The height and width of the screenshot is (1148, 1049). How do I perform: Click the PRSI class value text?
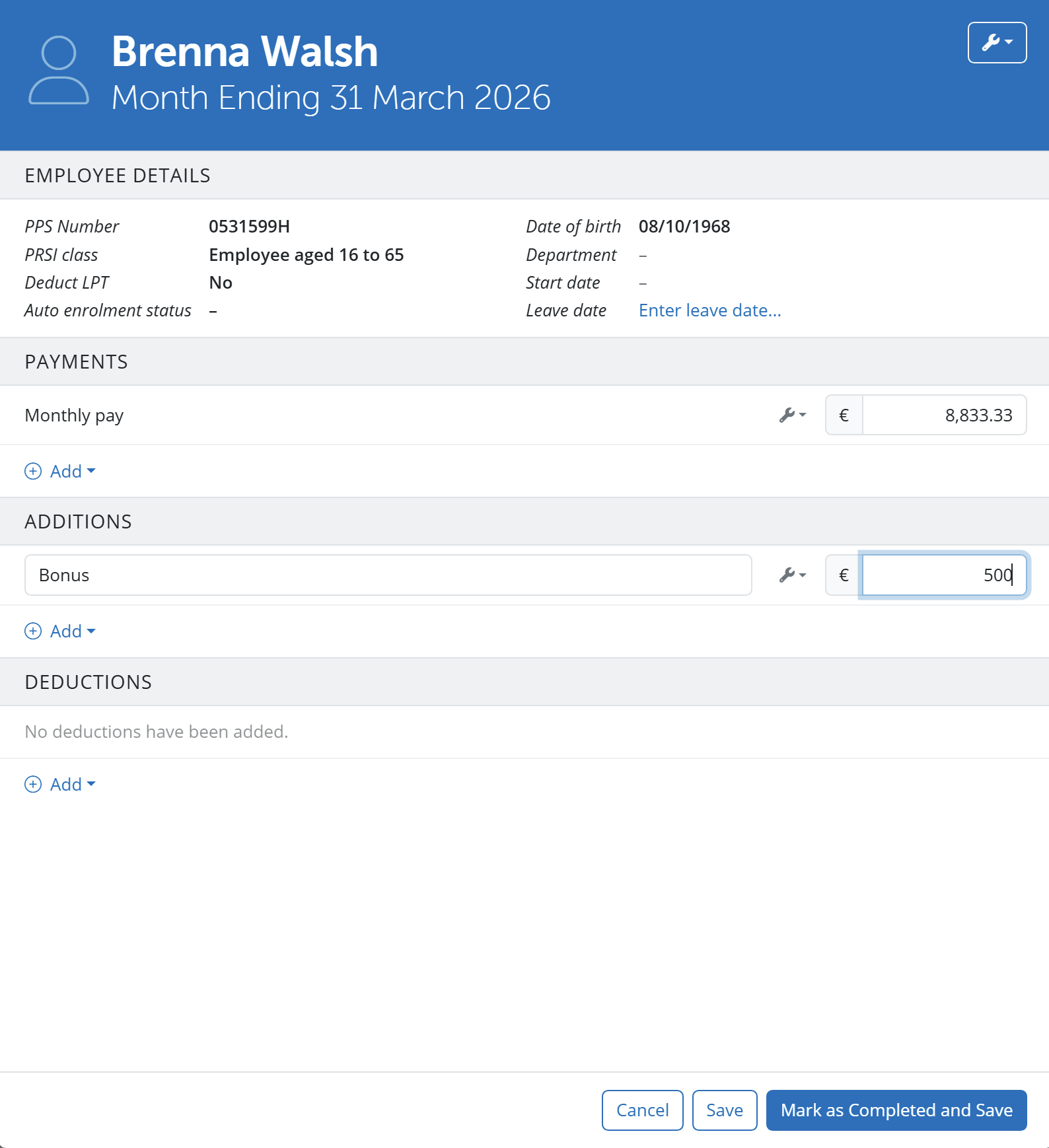pyautogui.click(x=306, y=255)
